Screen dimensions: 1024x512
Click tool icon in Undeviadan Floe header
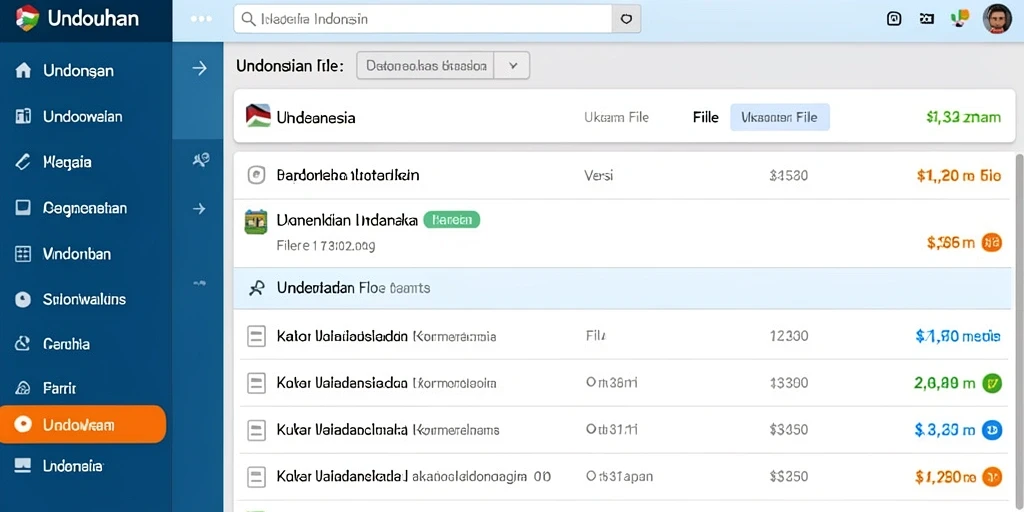257,288
